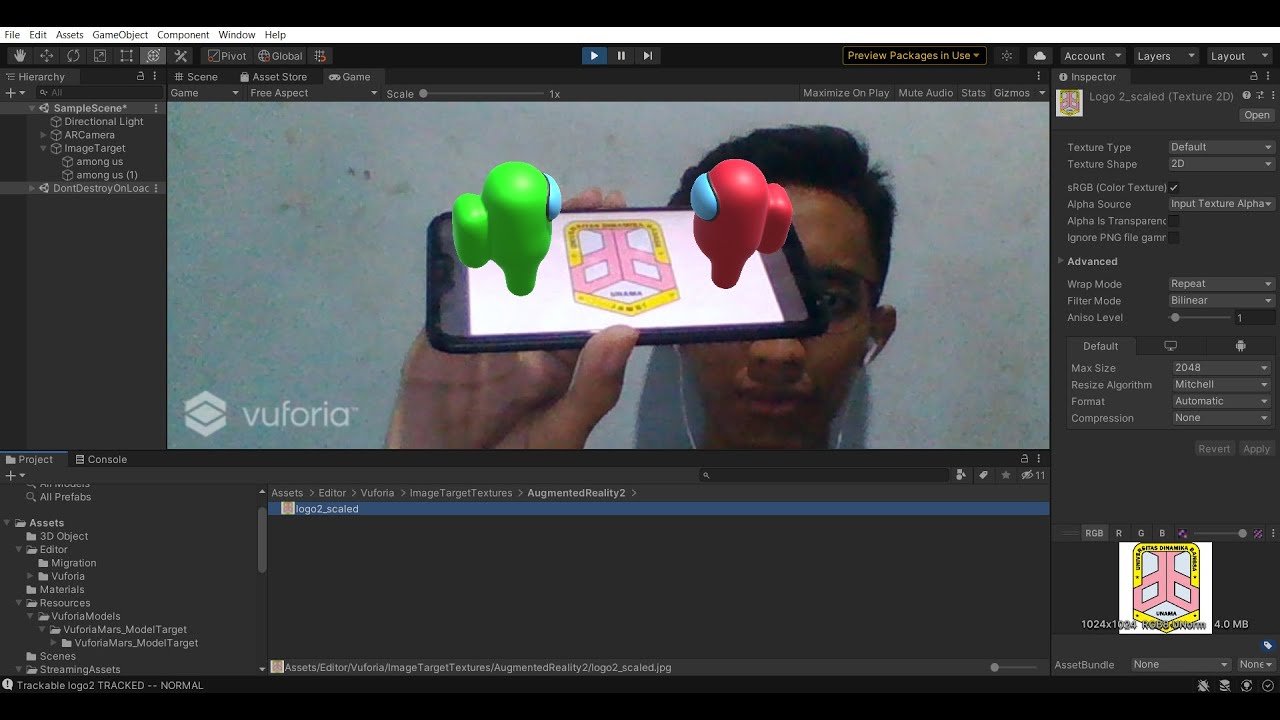Click Preview Packages in Use button
The width and height of the screenshot is (1280, 720).
pyautogui.click(x=915, y=56)
